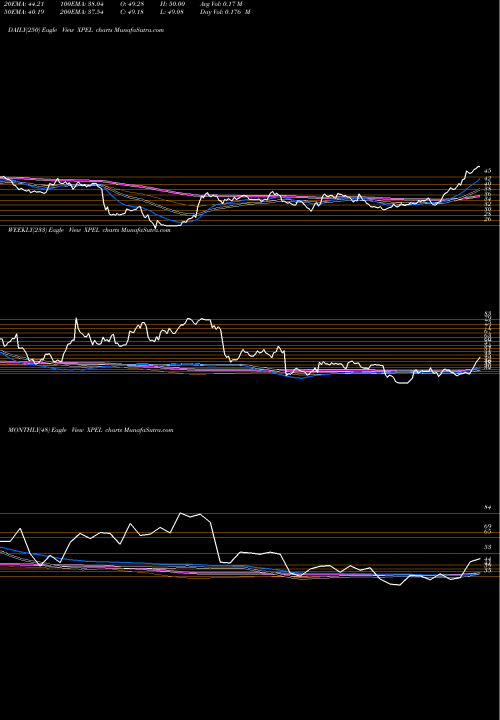
Task: Click the 53 price label on monthly chart
Action: [489, 547]
